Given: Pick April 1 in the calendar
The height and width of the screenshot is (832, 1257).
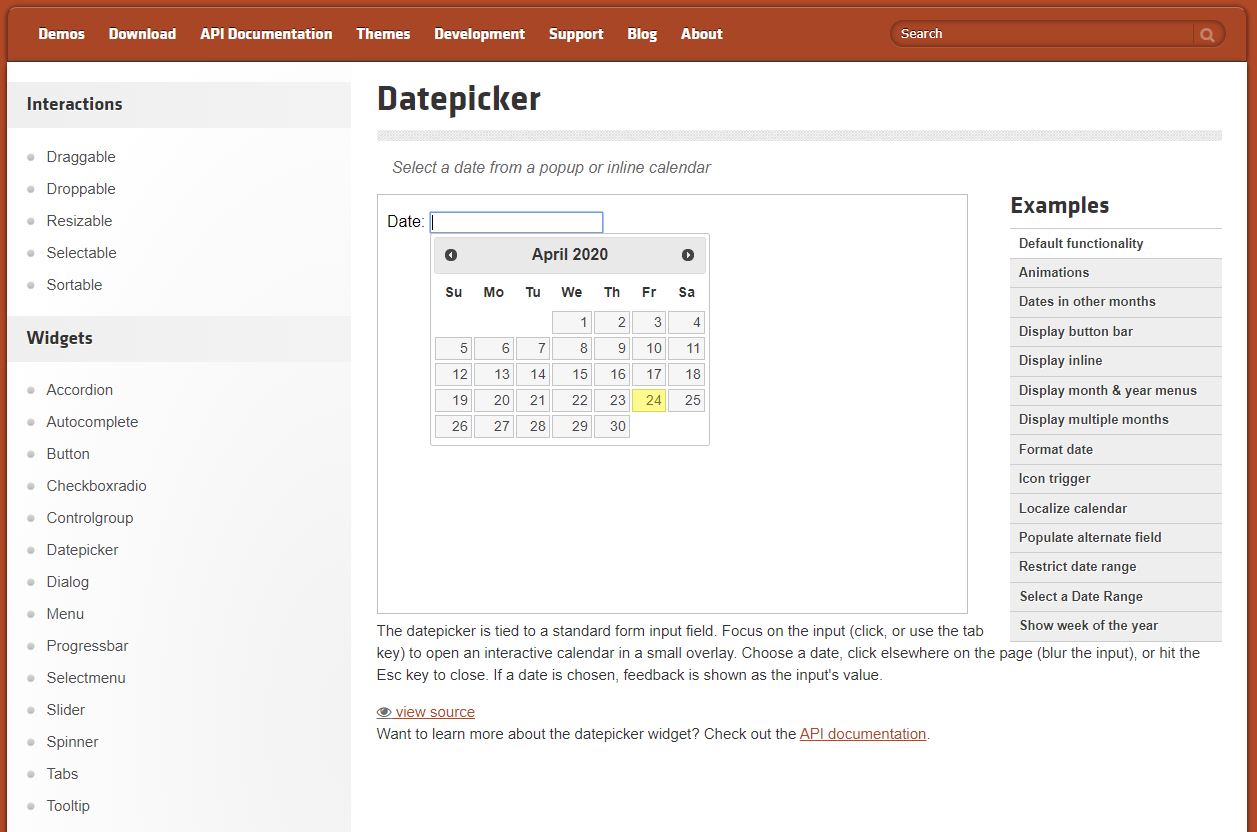Looking at the screenshot, I should [x=572, y=322].
